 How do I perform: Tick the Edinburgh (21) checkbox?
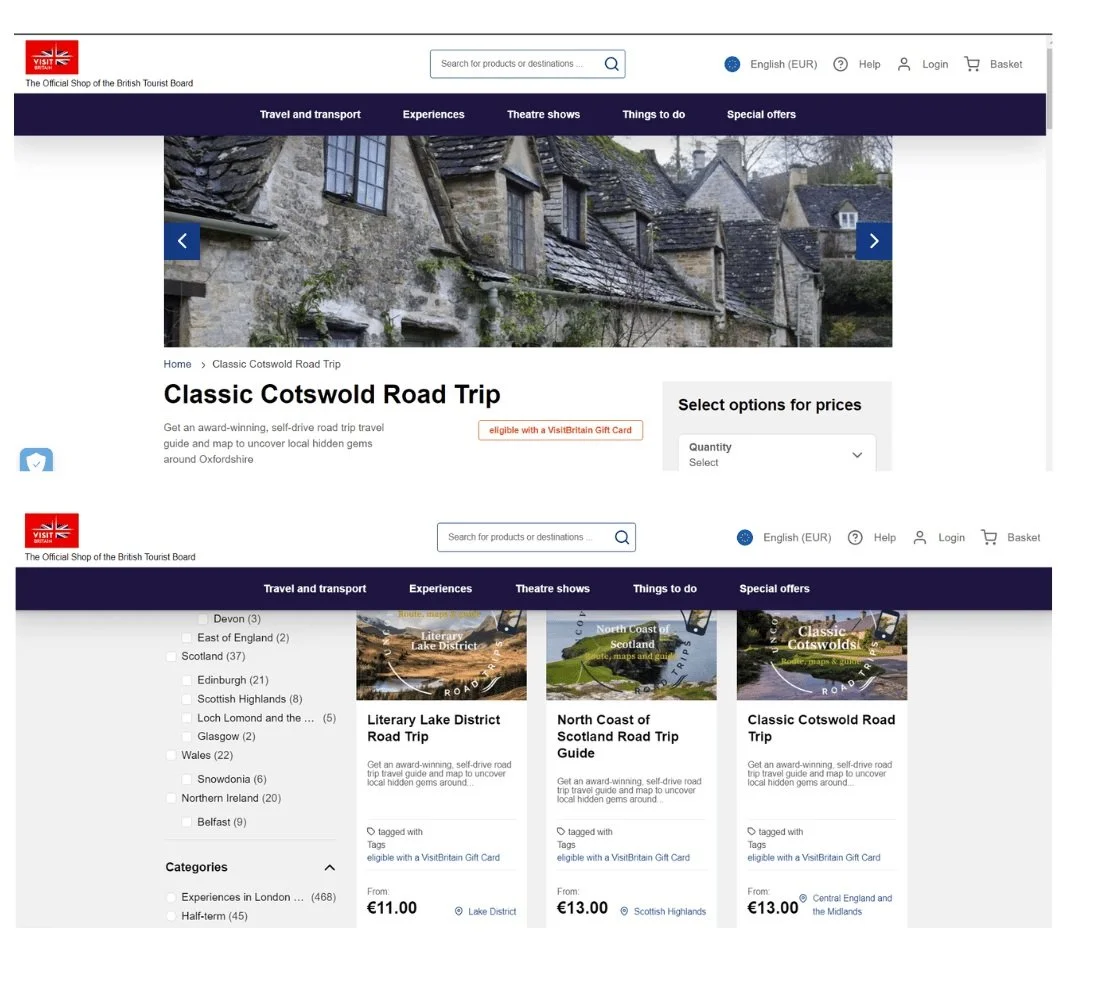point(187,680)
